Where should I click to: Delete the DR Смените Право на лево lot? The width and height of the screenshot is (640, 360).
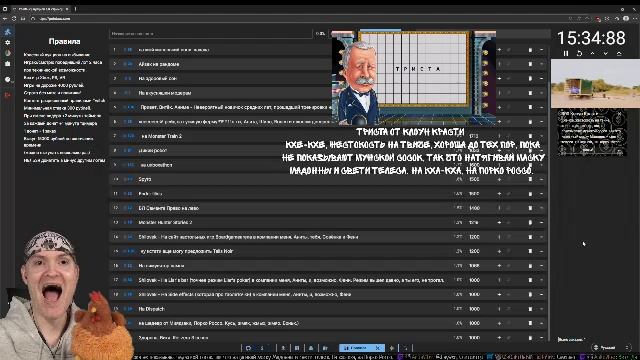pos(530,208)
